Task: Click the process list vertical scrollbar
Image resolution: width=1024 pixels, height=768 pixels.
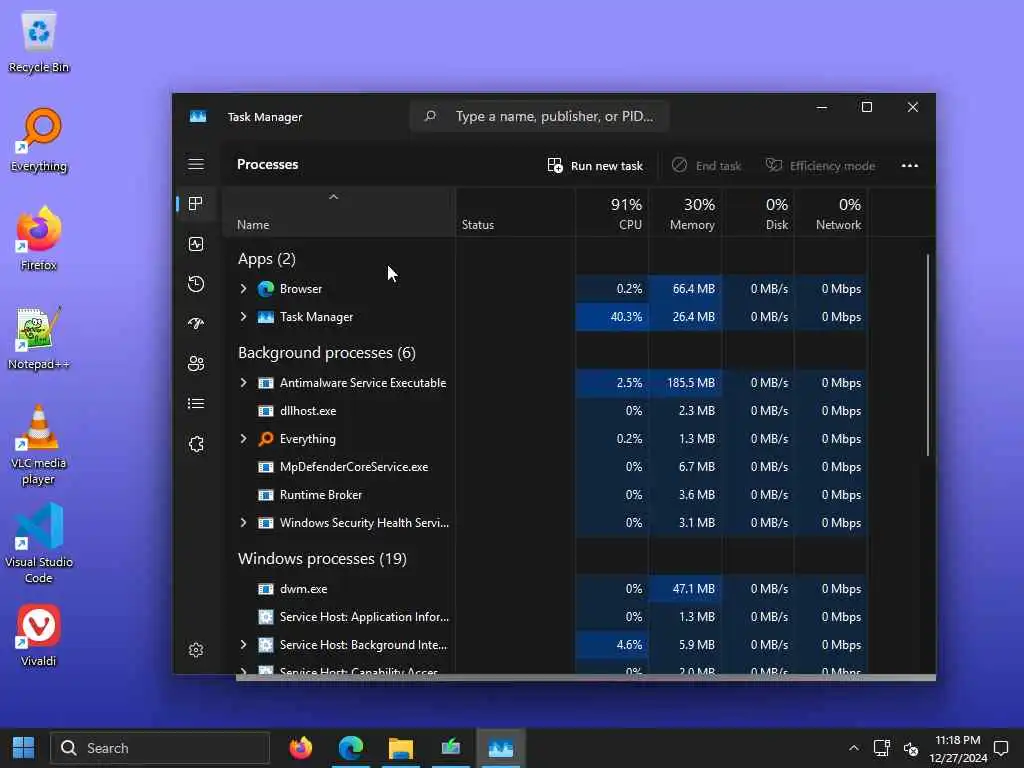Action: pos(927,355)
